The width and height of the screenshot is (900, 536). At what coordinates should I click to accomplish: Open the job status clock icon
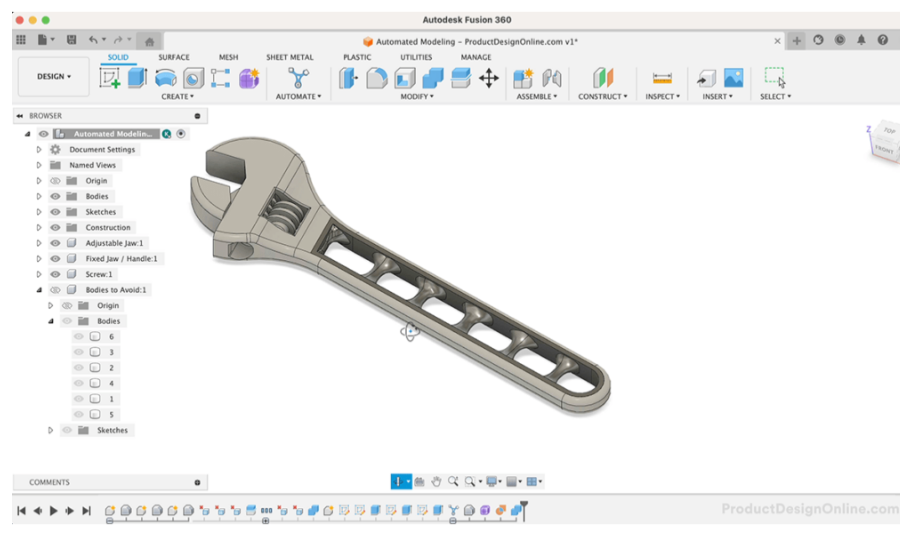coord(840,40)
